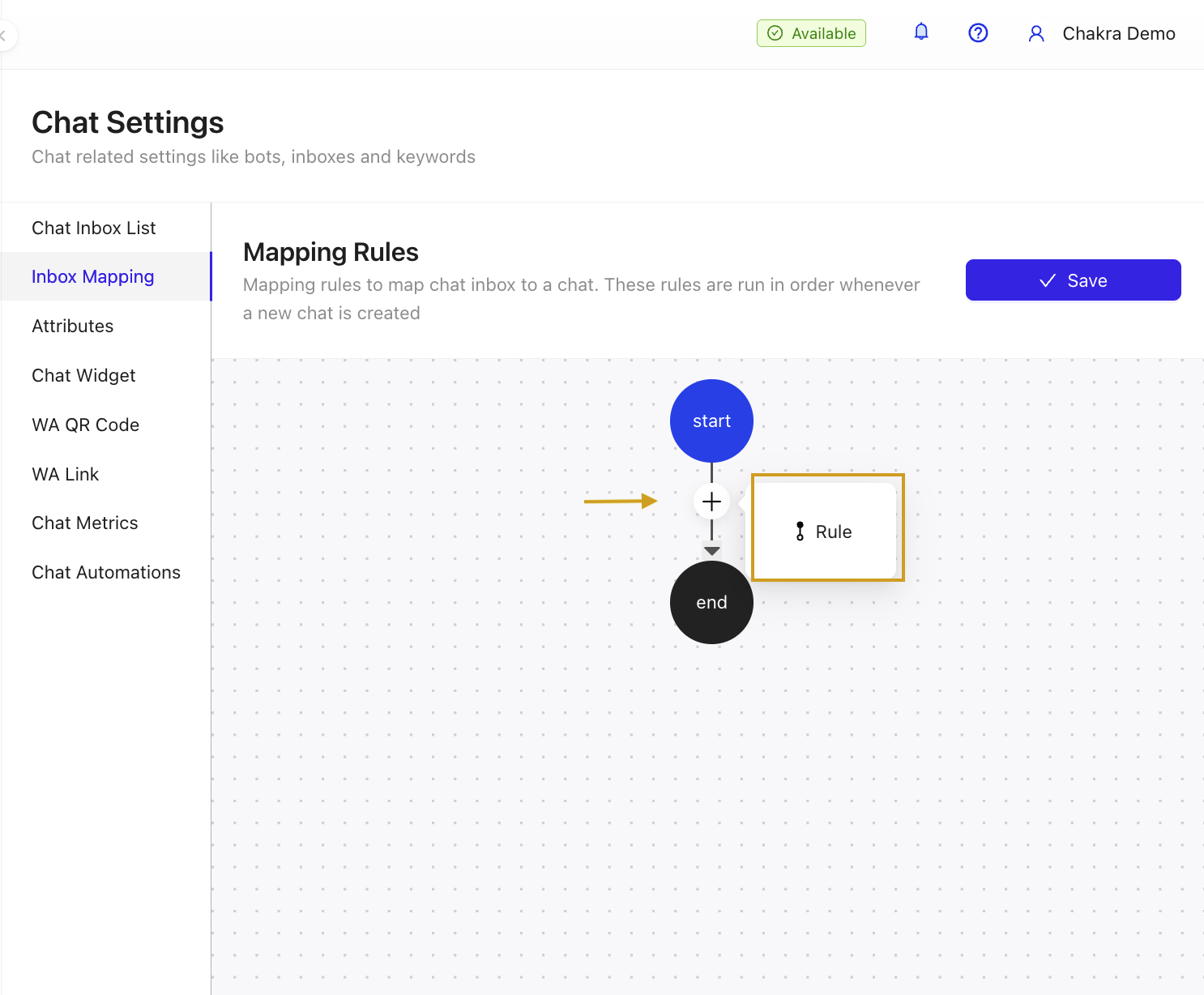
Task: Navigate to WA QR Code
Action: click(86, 425)
